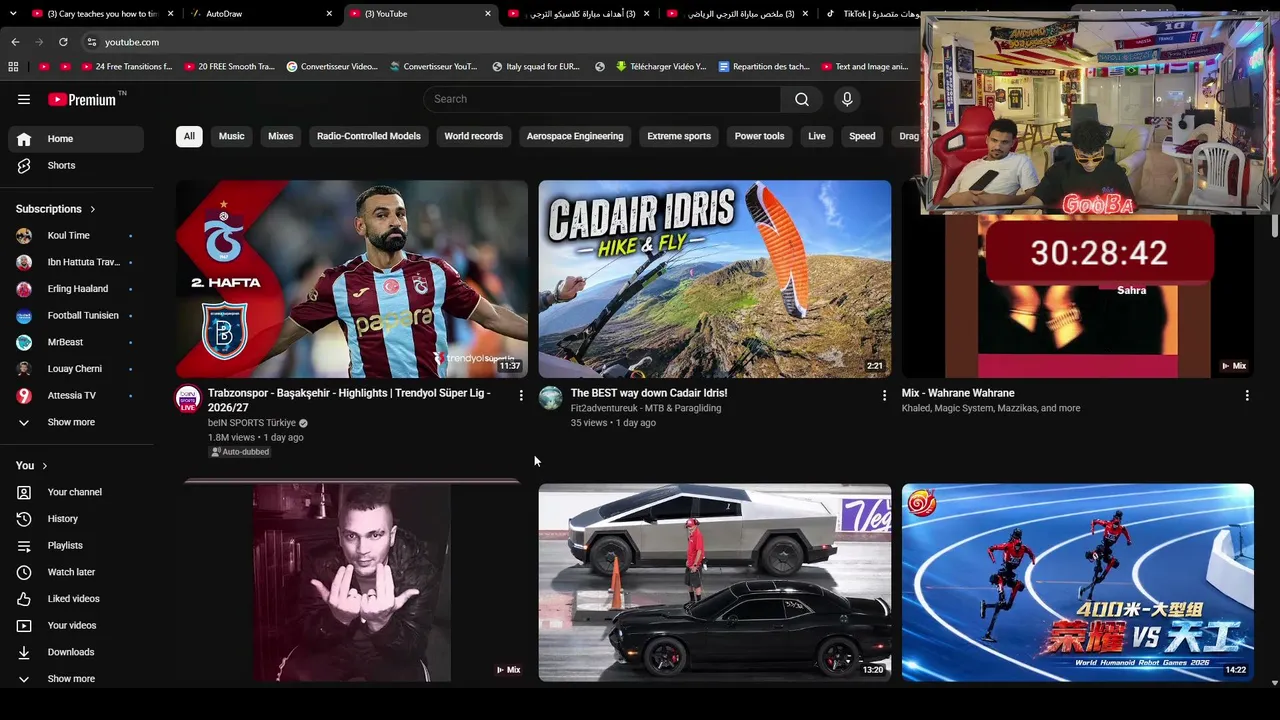The image size is (1280, 720).
Task: Open the browser apps grid in bookmarks bar
Action: click(13, 67)
